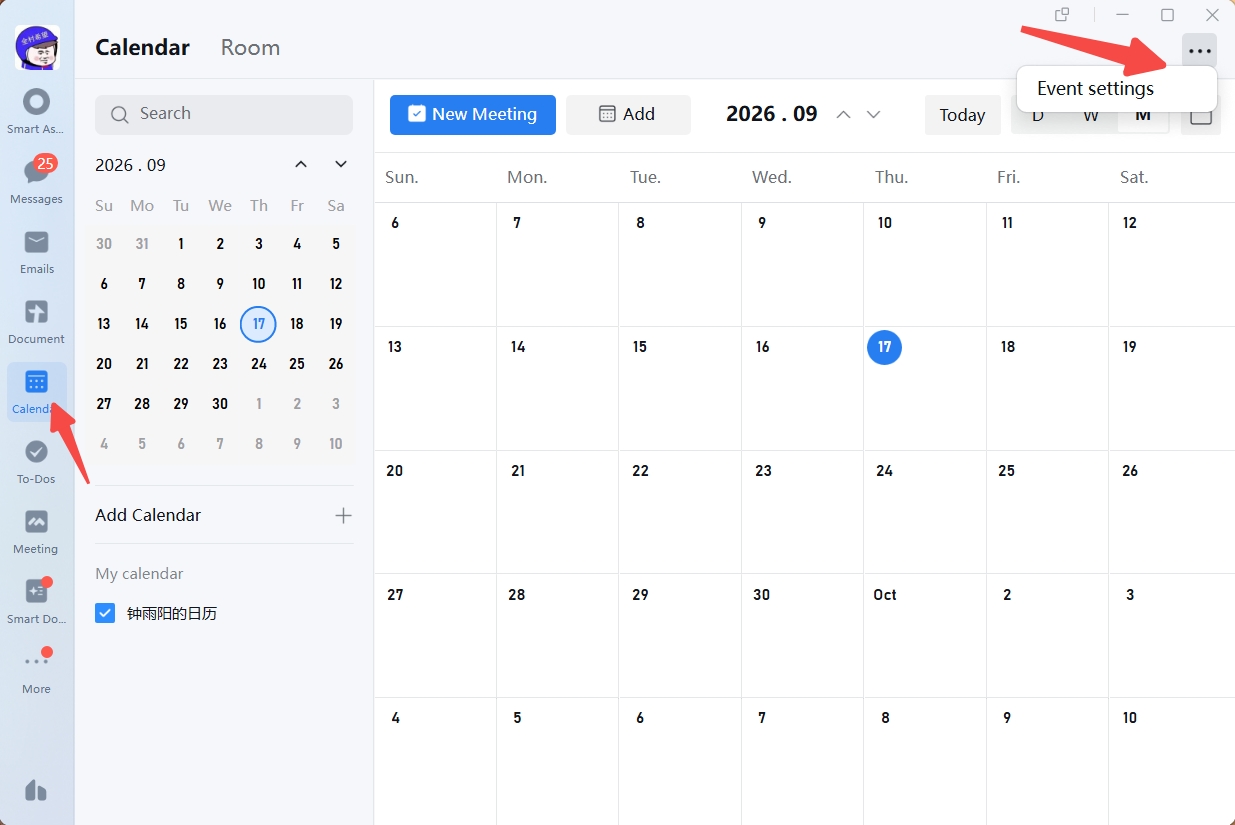This screenshot has width=1235, height=825.
Task: Select 25 in mini calendar
Action: point(297,364)
